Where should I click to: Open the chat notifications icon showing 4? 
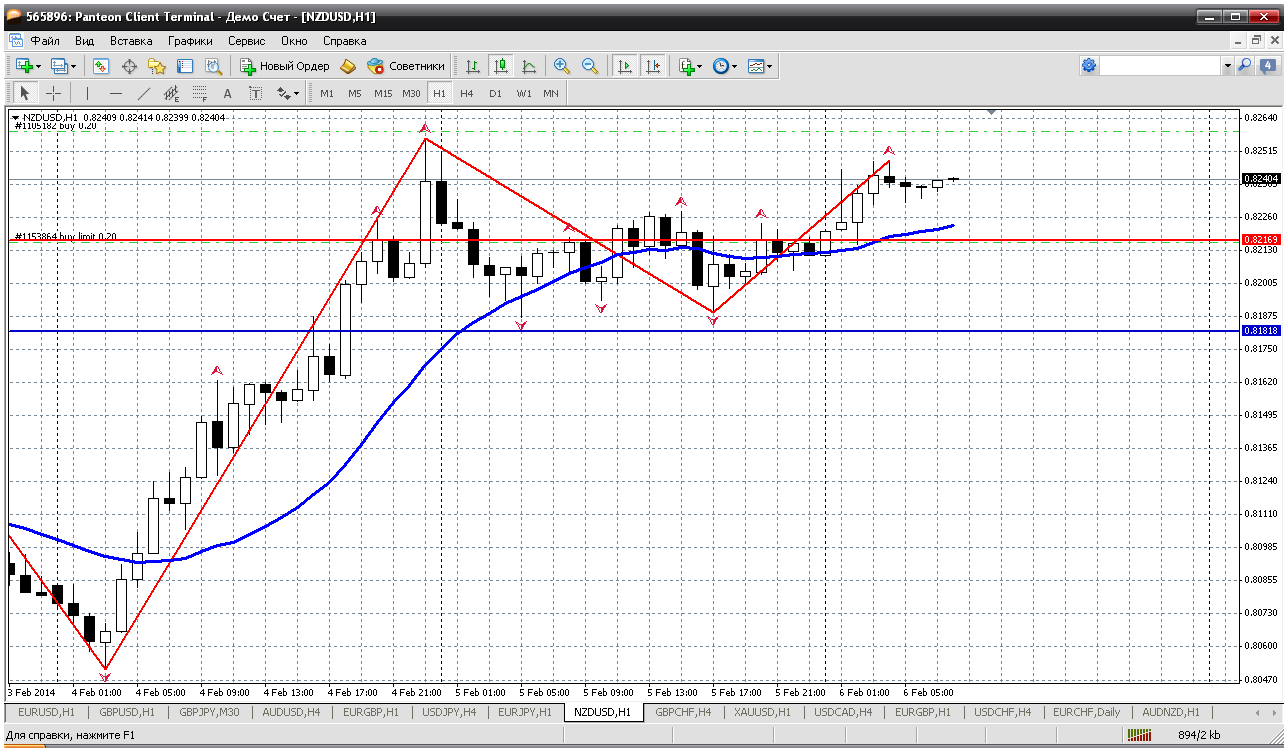pyautogui.click(x=1267, y=65)
